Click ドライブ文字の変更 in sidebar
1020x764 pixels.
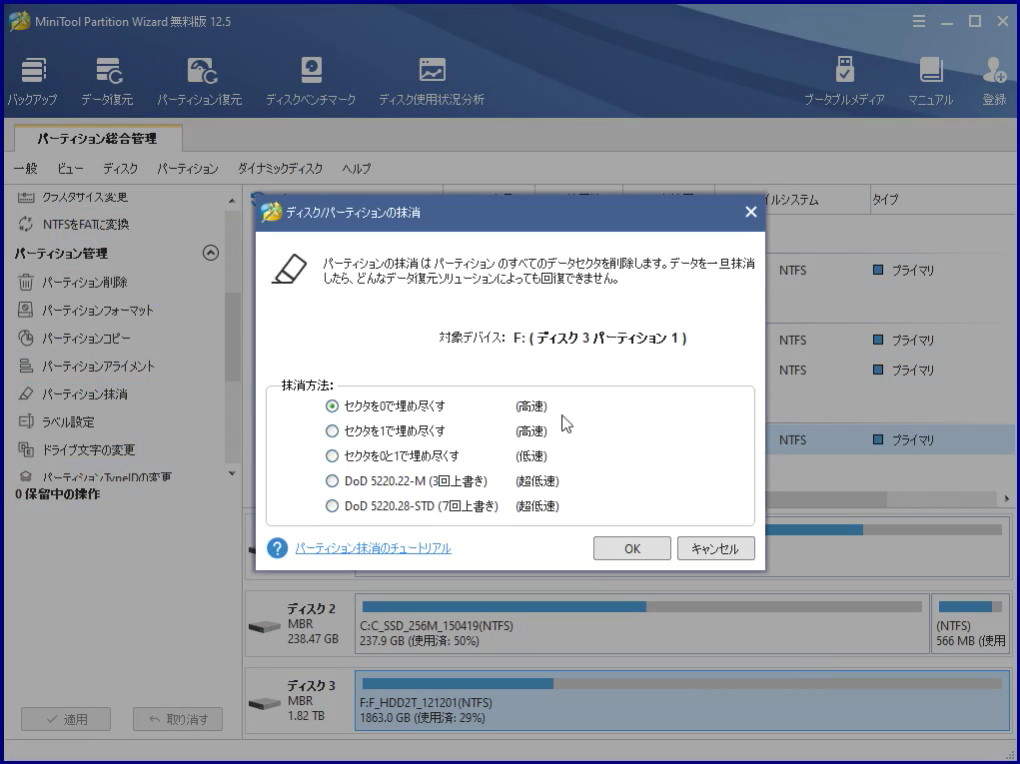tap(88, 450)
